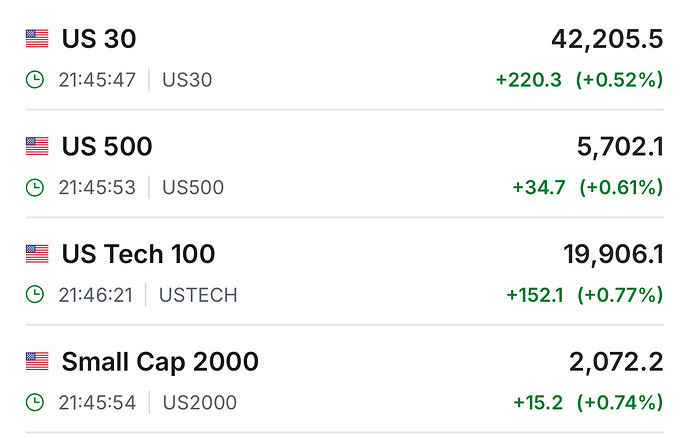This screenshot has height=438, width=690.
Task: Select the US 500 price 5,702.1
Action: [x=620, y=147]
